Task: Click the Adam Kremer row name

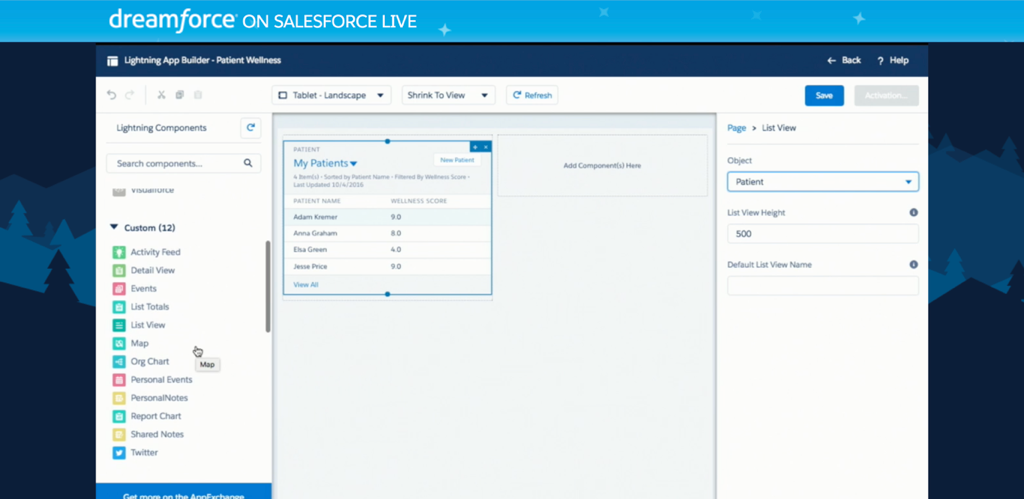Action: pos(315,217)
